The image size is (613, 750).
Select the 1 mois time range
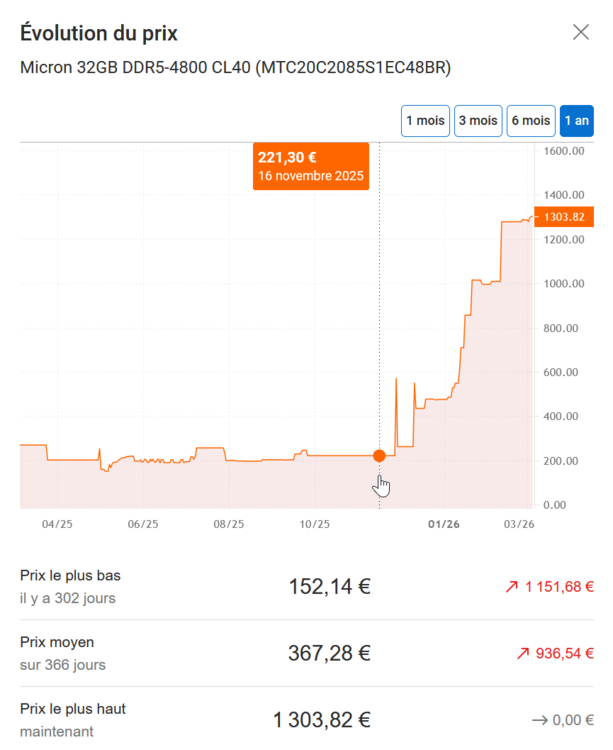click(x=425, y=121)
